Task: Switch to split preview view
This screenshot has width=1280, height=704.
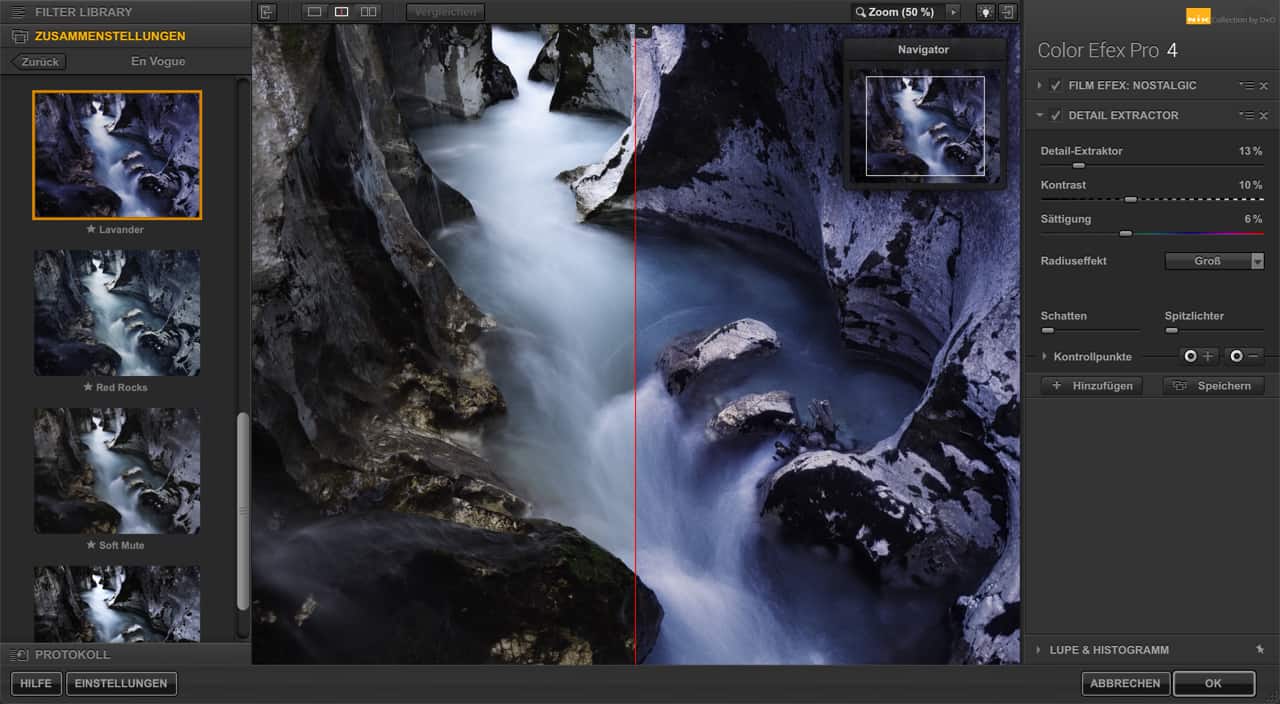Action: pos(341,12)
